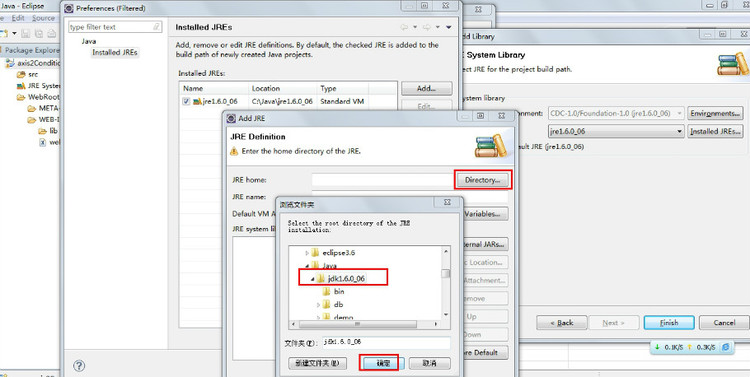Screen dimensions: 750x377
Task: Click the Add... button in Installed JREs
Action: coord(426,88)
